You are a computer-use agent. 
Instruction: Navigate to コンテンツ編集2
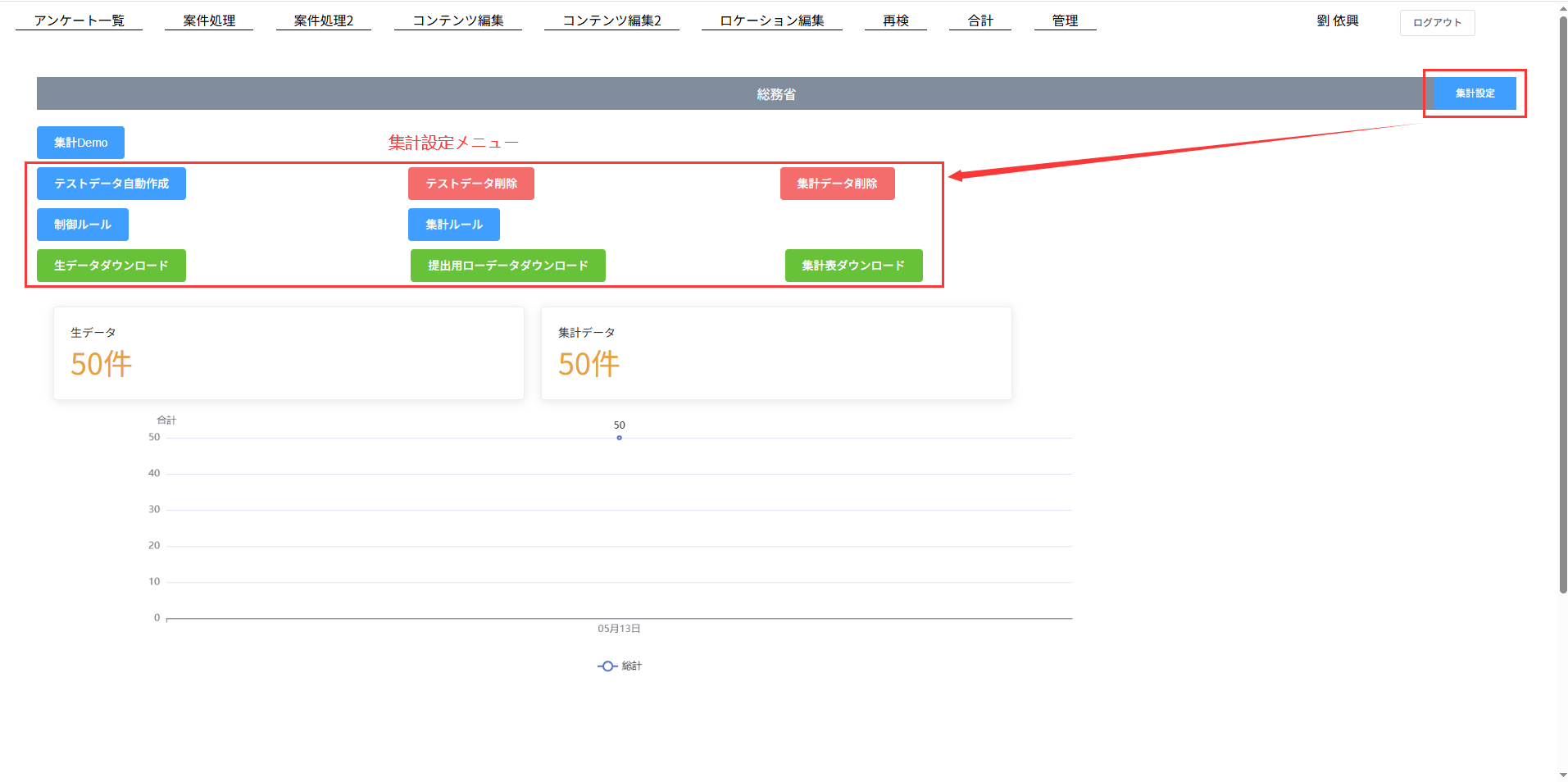[611, 20]
